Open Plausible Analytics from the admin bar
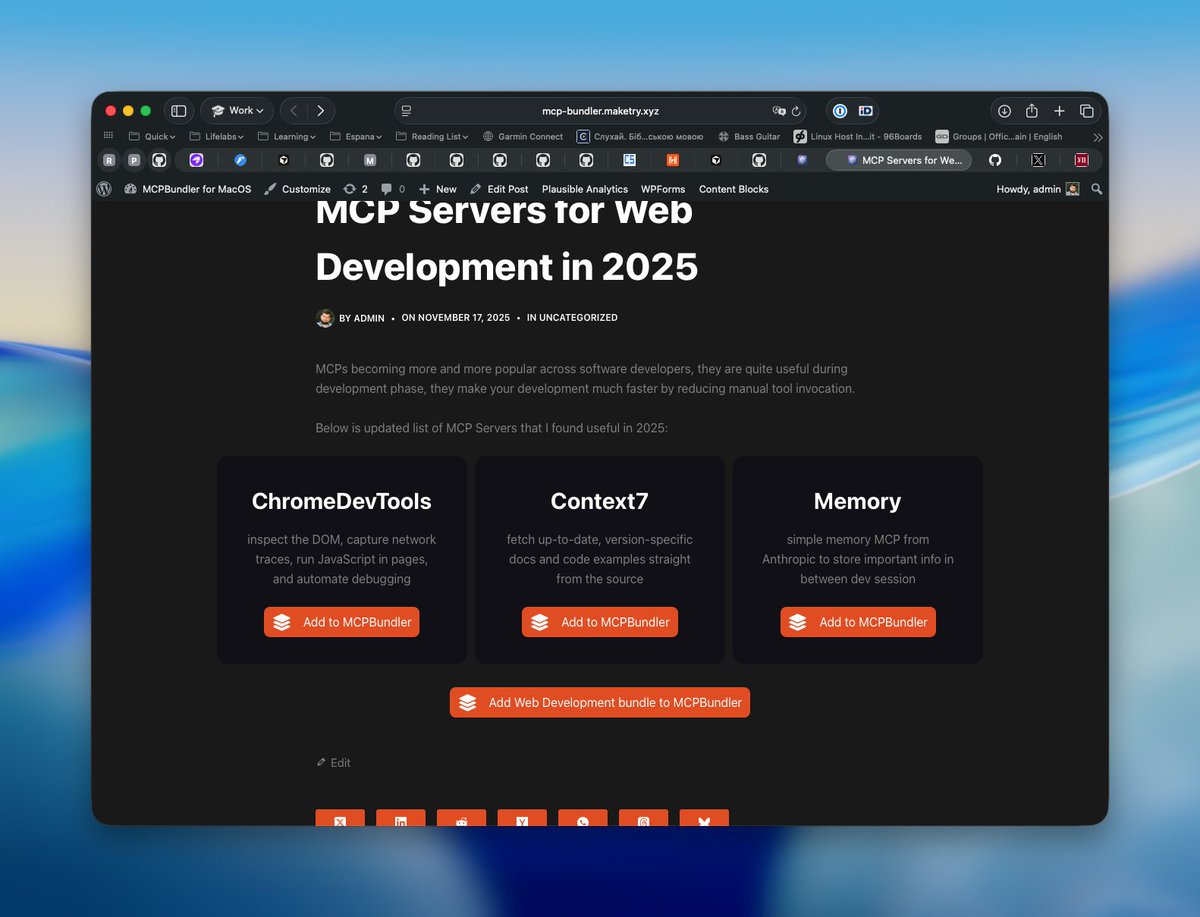1200x917 pixels. click(584, 189)
